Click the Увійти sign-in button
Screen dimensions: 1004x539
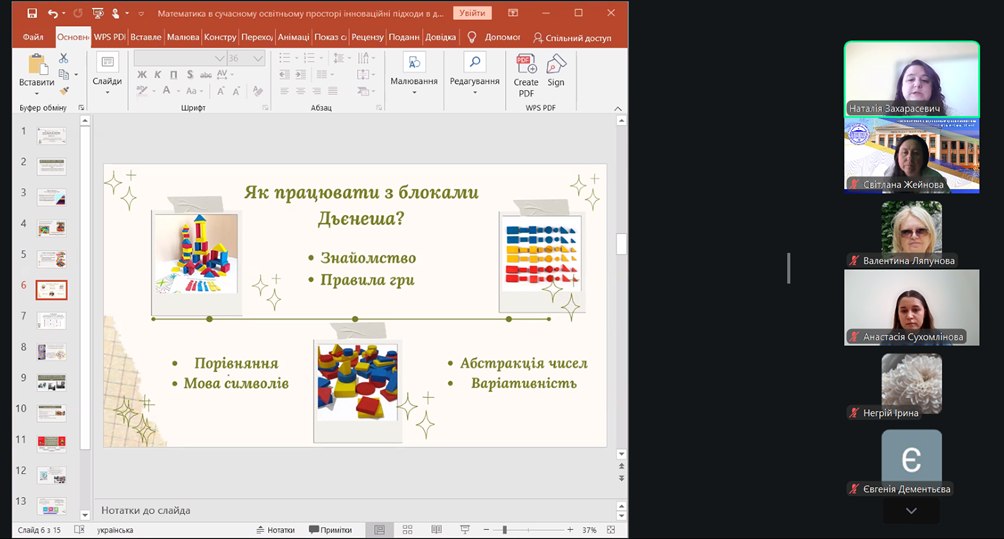click(472, 14)
